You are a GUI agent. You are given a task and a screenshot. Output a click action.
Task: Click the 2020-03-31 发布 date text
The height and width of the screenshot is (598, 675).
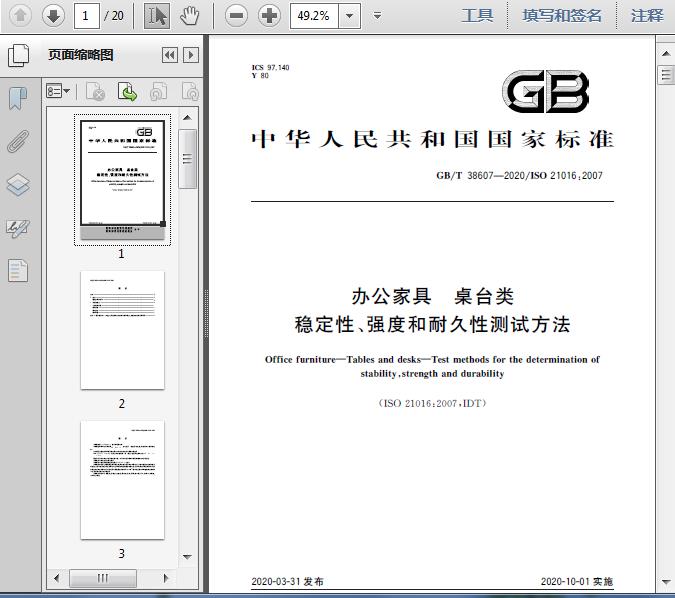(287, 582)
